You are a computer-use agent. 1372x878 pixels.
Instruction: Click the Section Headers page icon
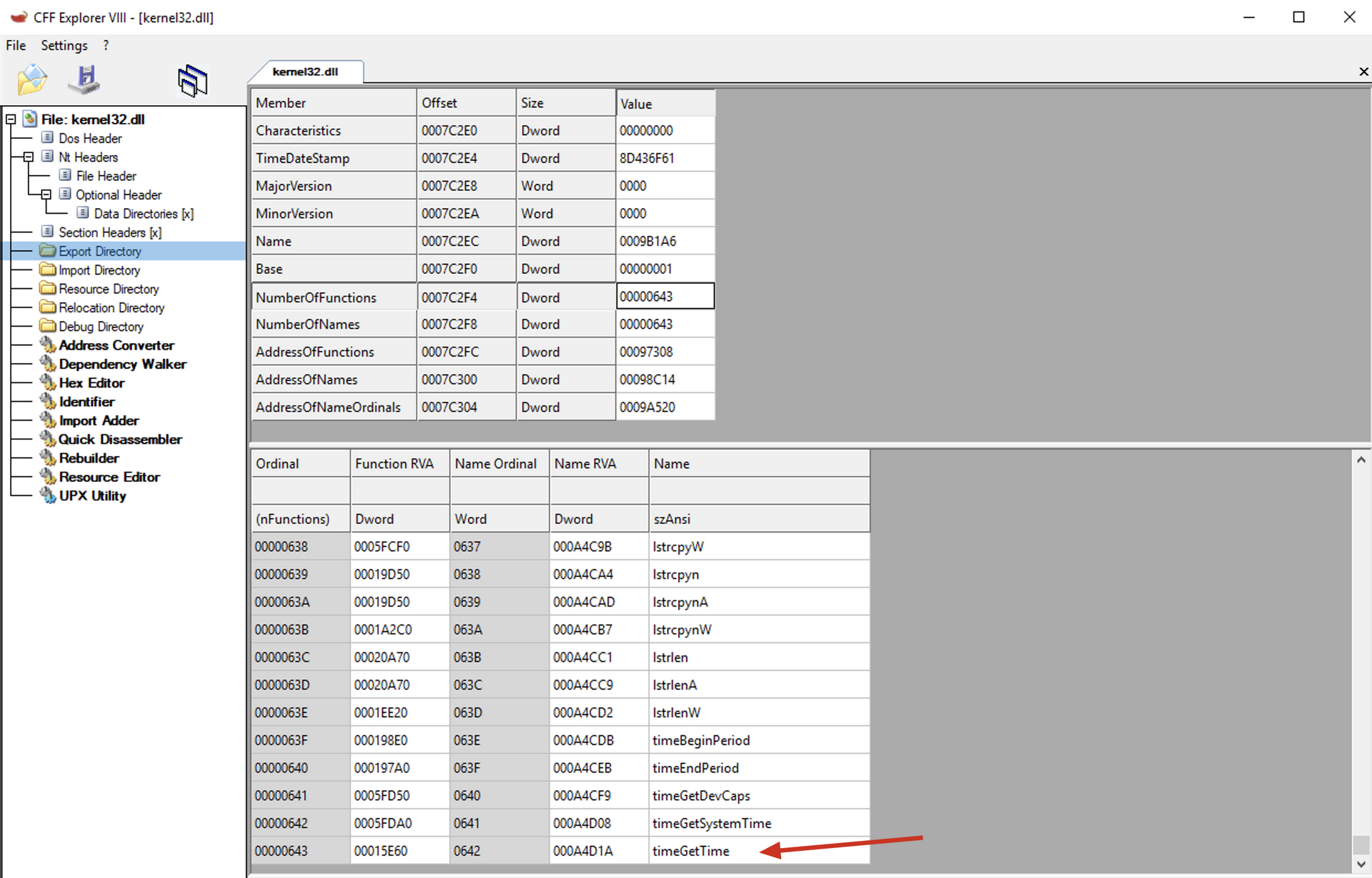tap(48, 232)
